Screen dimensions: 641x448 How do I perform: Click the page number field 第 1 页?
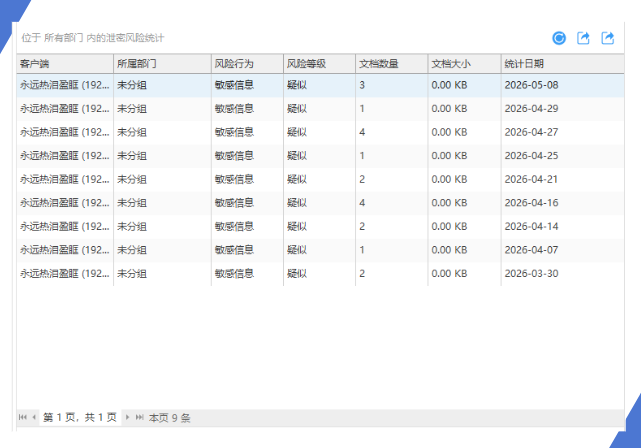coord(80,417)
